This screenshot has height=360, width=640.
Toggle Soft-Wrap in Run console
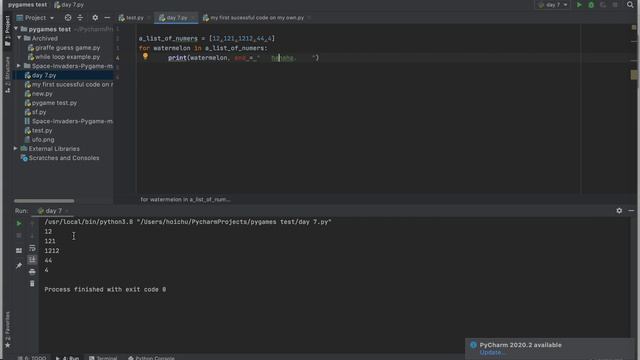(32, 248)
